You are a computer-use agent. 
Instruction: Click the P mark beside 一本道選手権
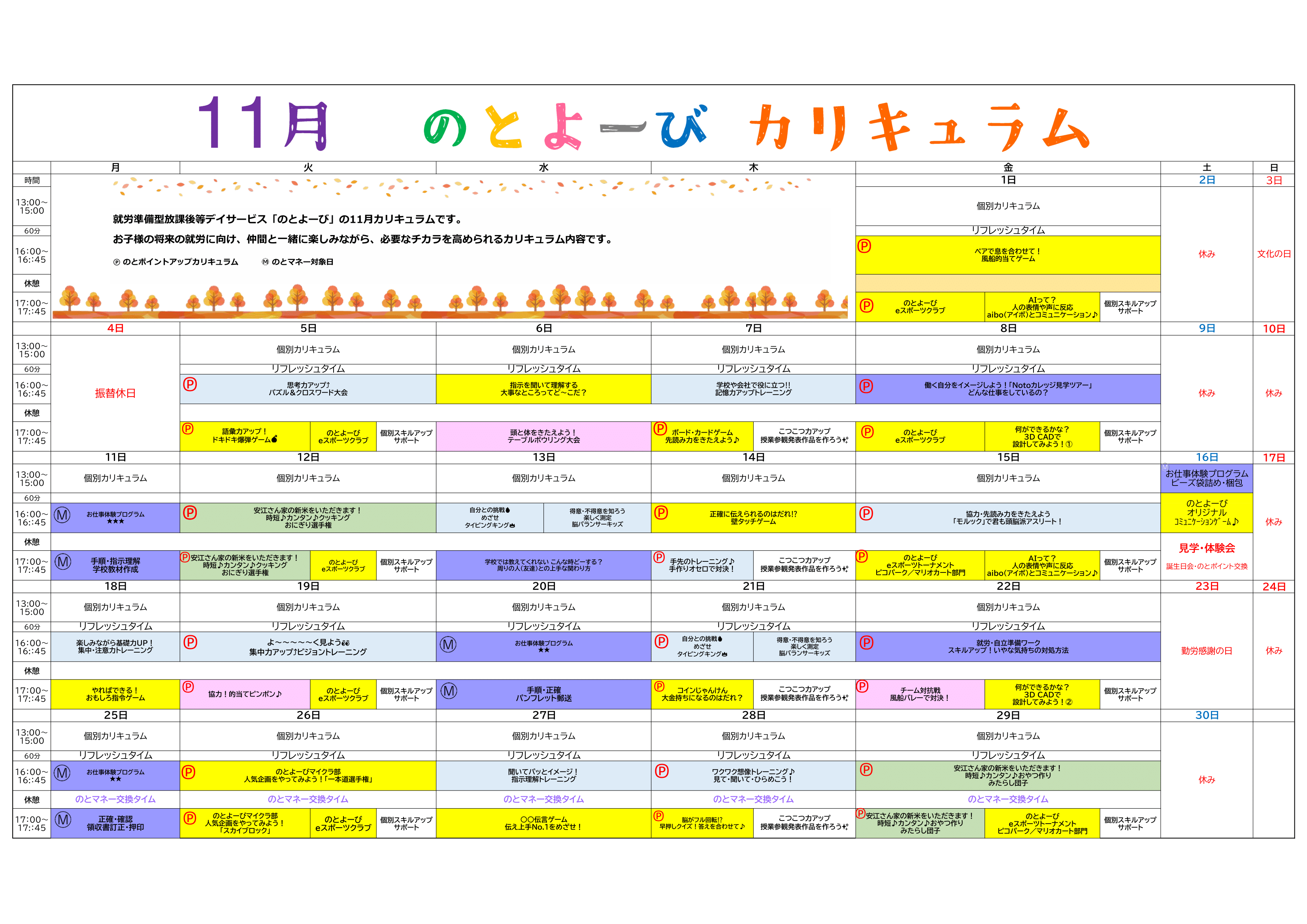pyautogui.click(x=189, y=773)
